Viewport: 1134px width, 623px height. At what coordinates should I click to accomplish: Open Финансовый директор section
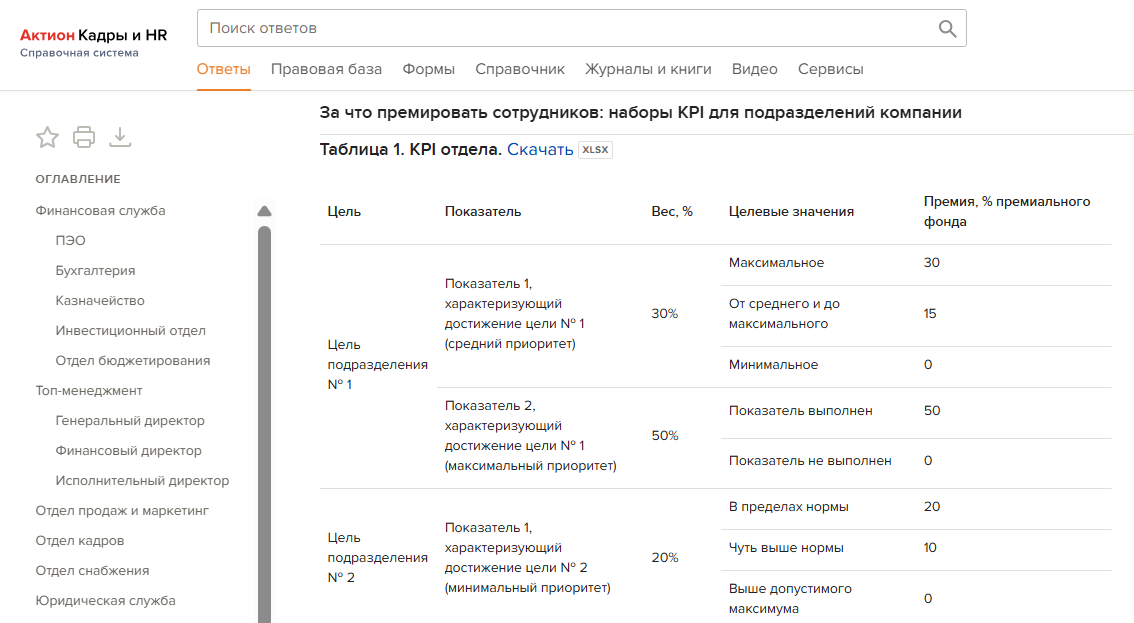point(128,451)
